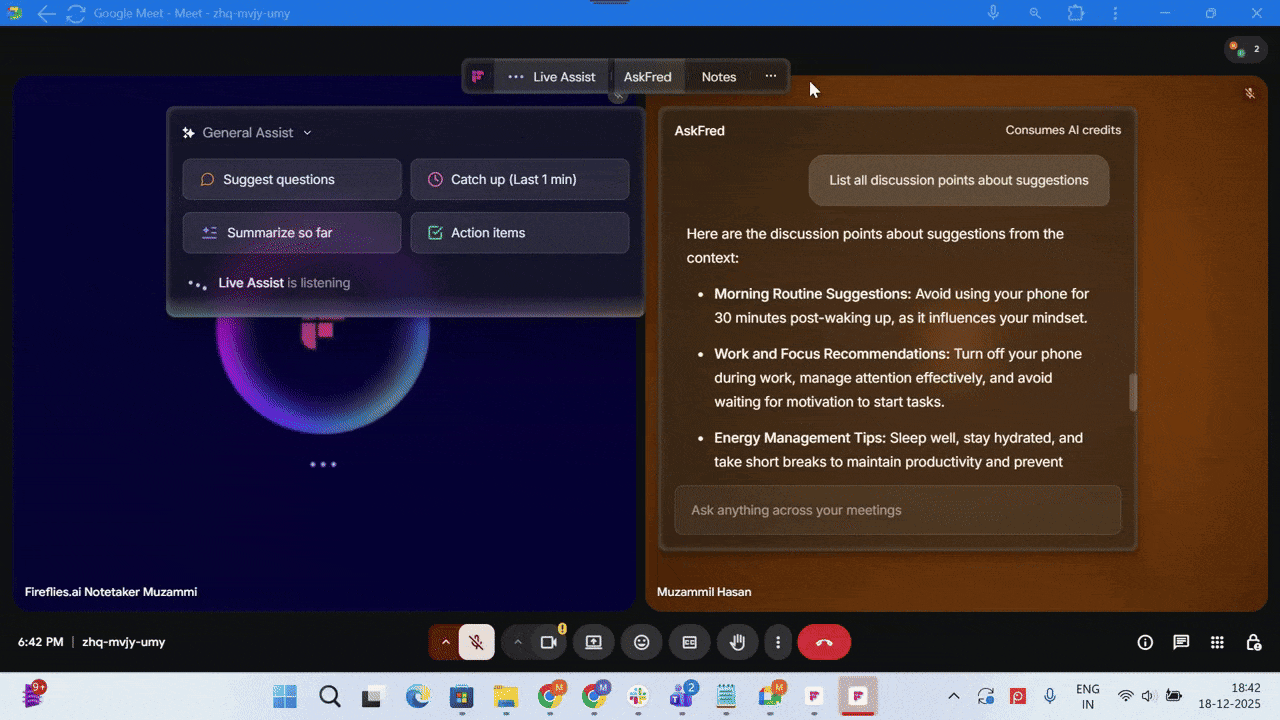The height and width of the screenshot is (720, 1280).
Task: Turn on captions icon
Action: pyautogui.click(x=689, y=642)
